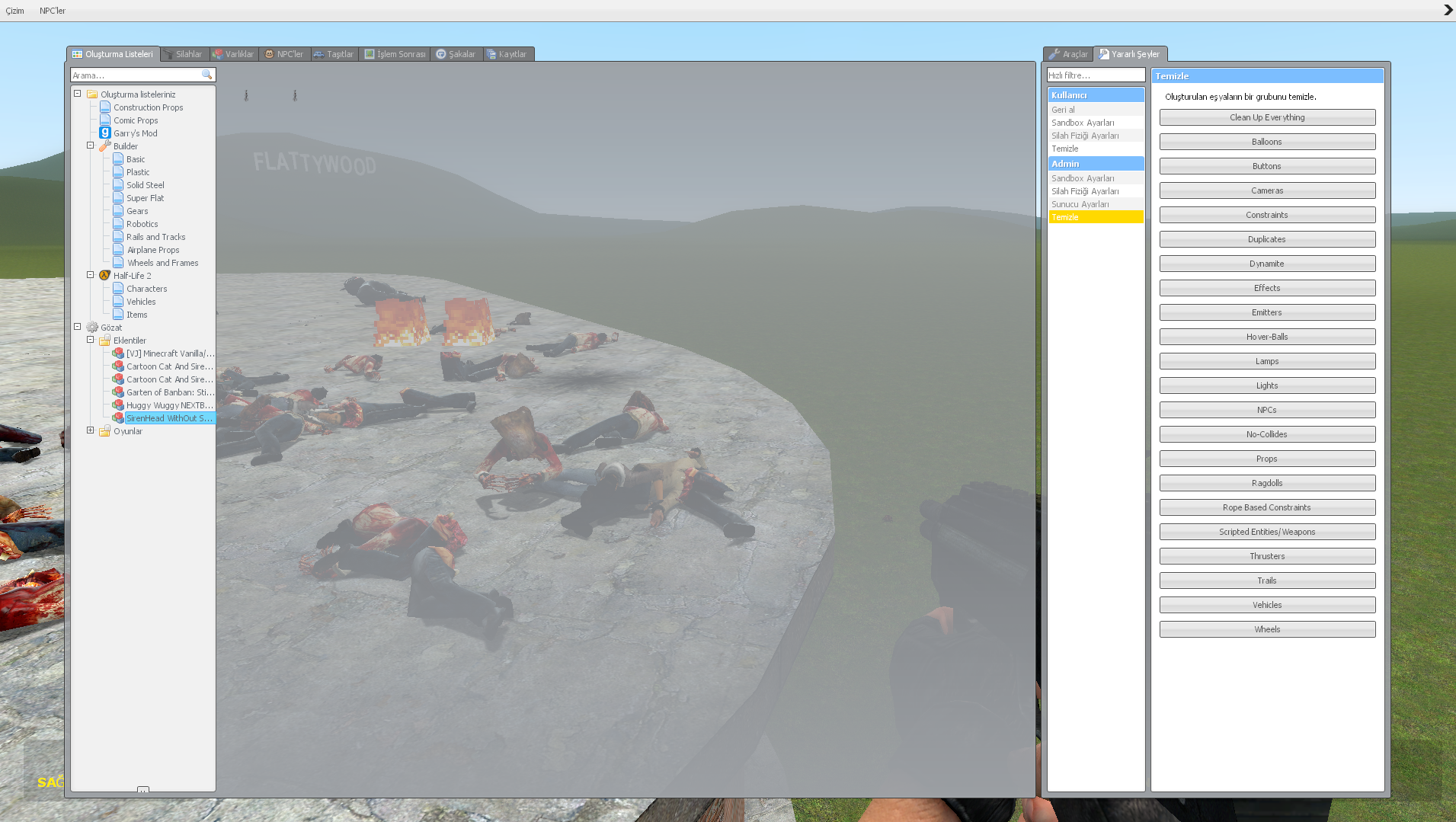Click the Comic Props page icon

tap(105, 120)
